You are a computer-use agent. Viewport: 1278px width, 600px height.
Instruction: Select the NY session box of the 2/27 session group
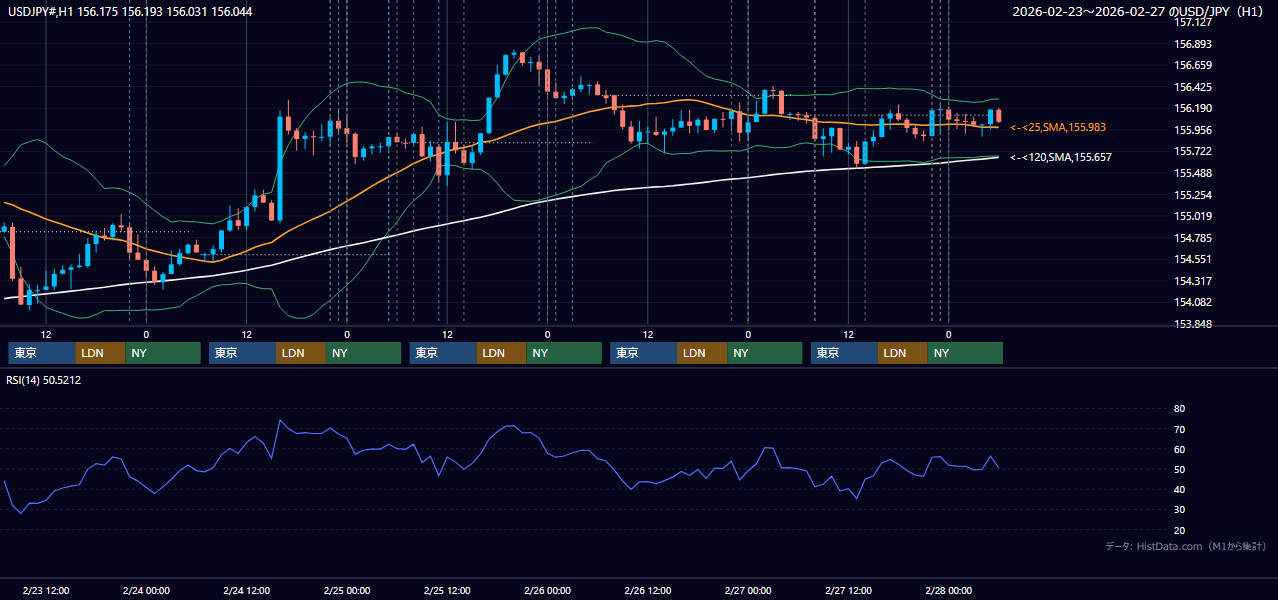pos(965,353)
